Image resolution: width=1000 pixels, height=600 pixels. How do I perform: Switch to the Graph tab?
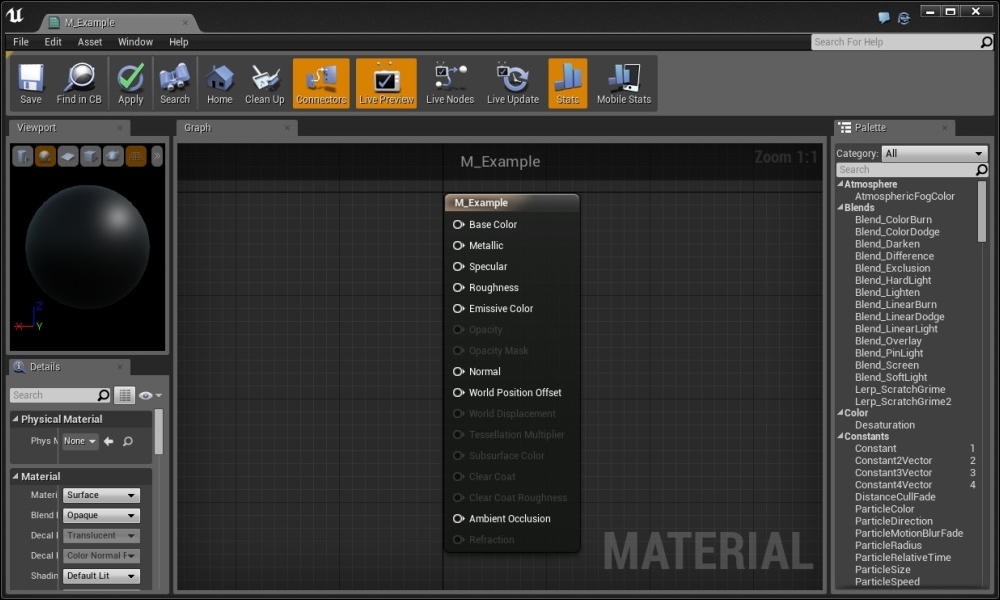point(197,127)
